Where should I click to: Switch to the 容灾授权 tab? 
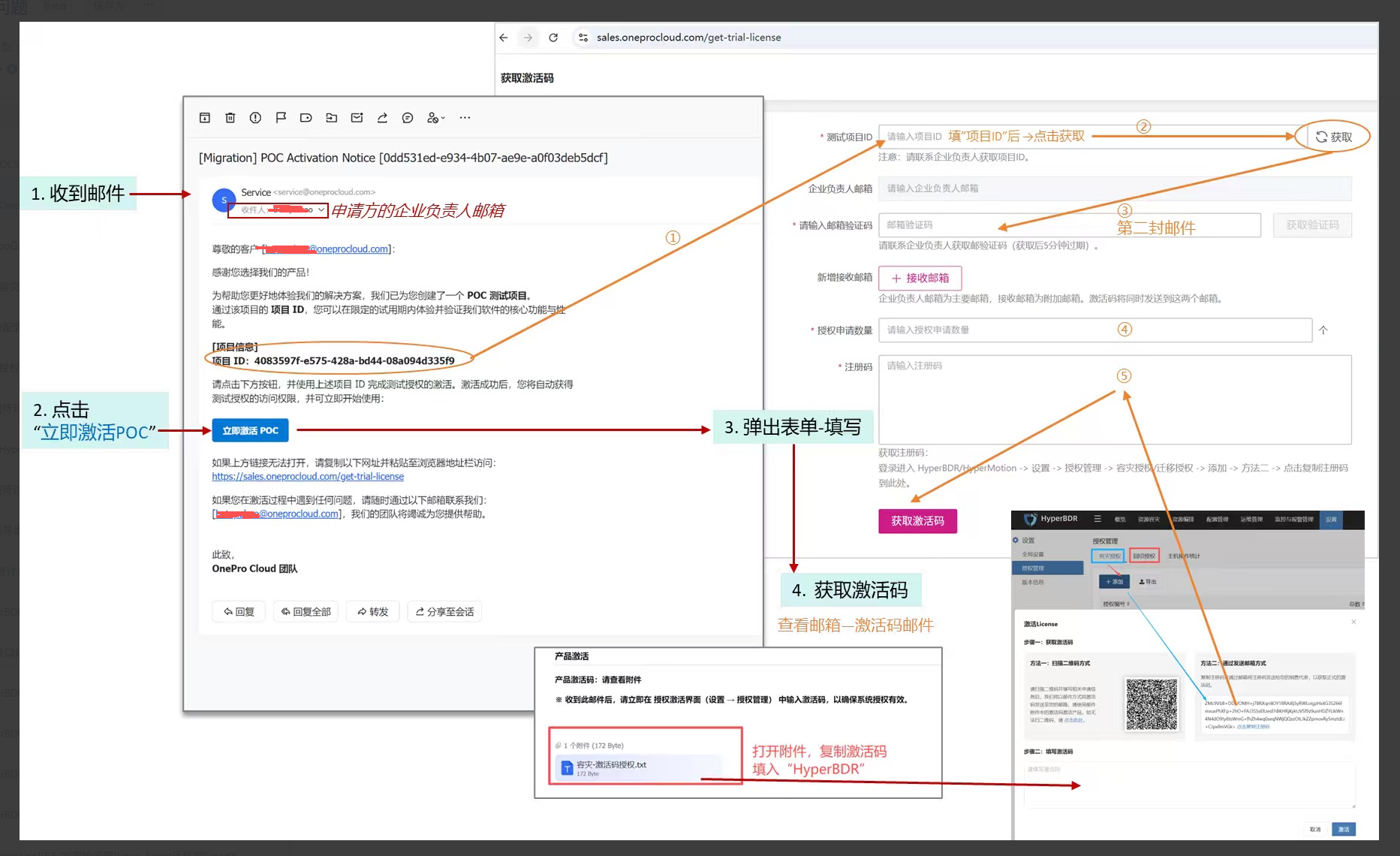[1108, 556]
